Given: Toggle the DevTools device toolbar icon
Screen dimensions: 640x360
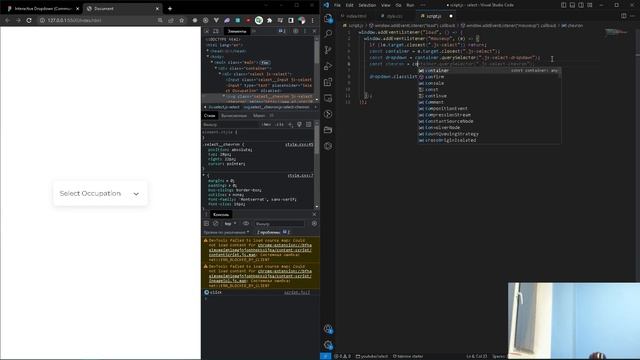Looking at the screenshot, I should point(216,31).
